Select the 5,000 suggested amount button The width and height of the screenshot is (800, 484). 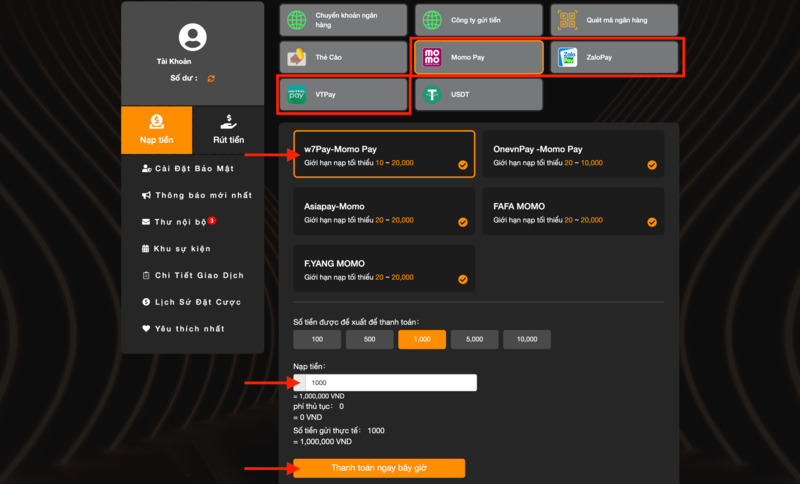click(474, 340)
